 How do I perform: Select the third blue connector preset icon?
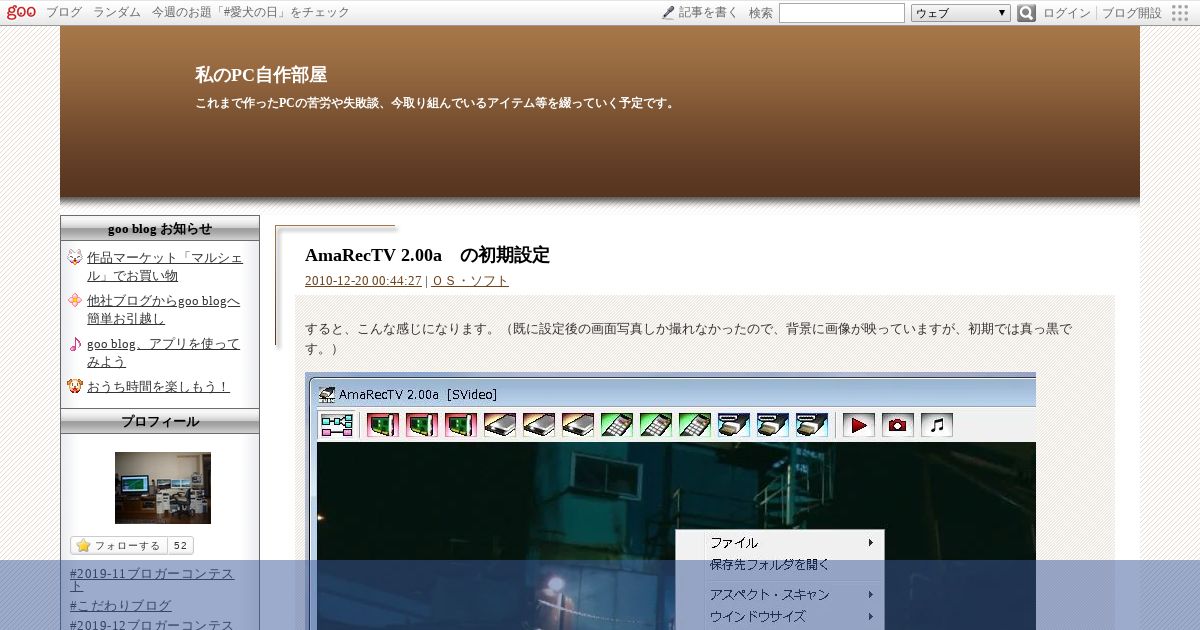(x=812, y=425)
